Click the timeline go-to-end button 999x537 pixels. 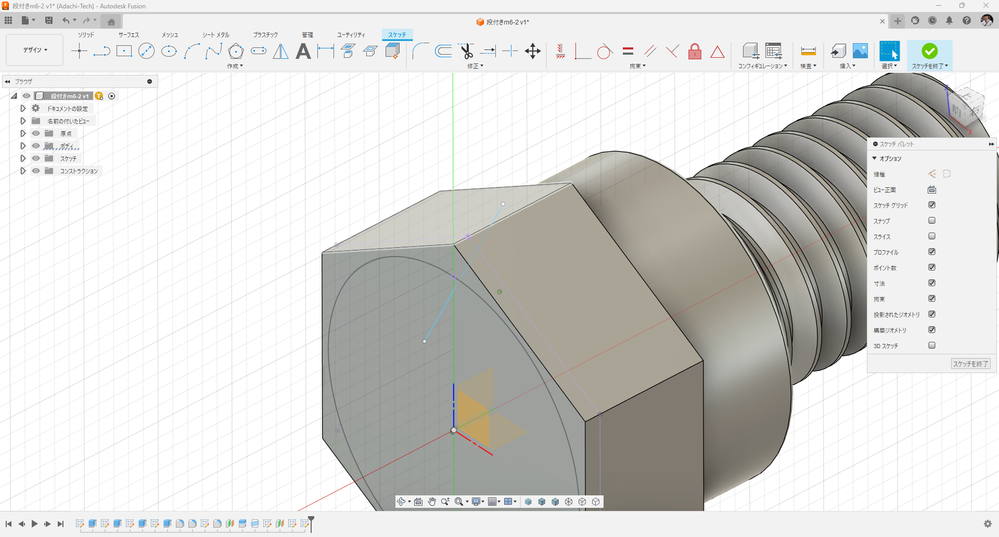pos(61,524)
